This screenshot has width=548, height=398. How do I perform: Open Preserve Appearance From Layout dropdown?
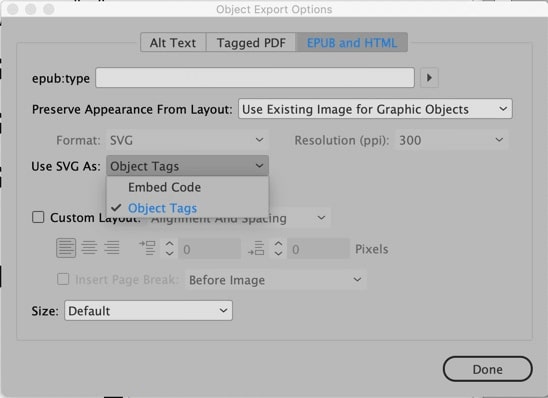point(375,109)
